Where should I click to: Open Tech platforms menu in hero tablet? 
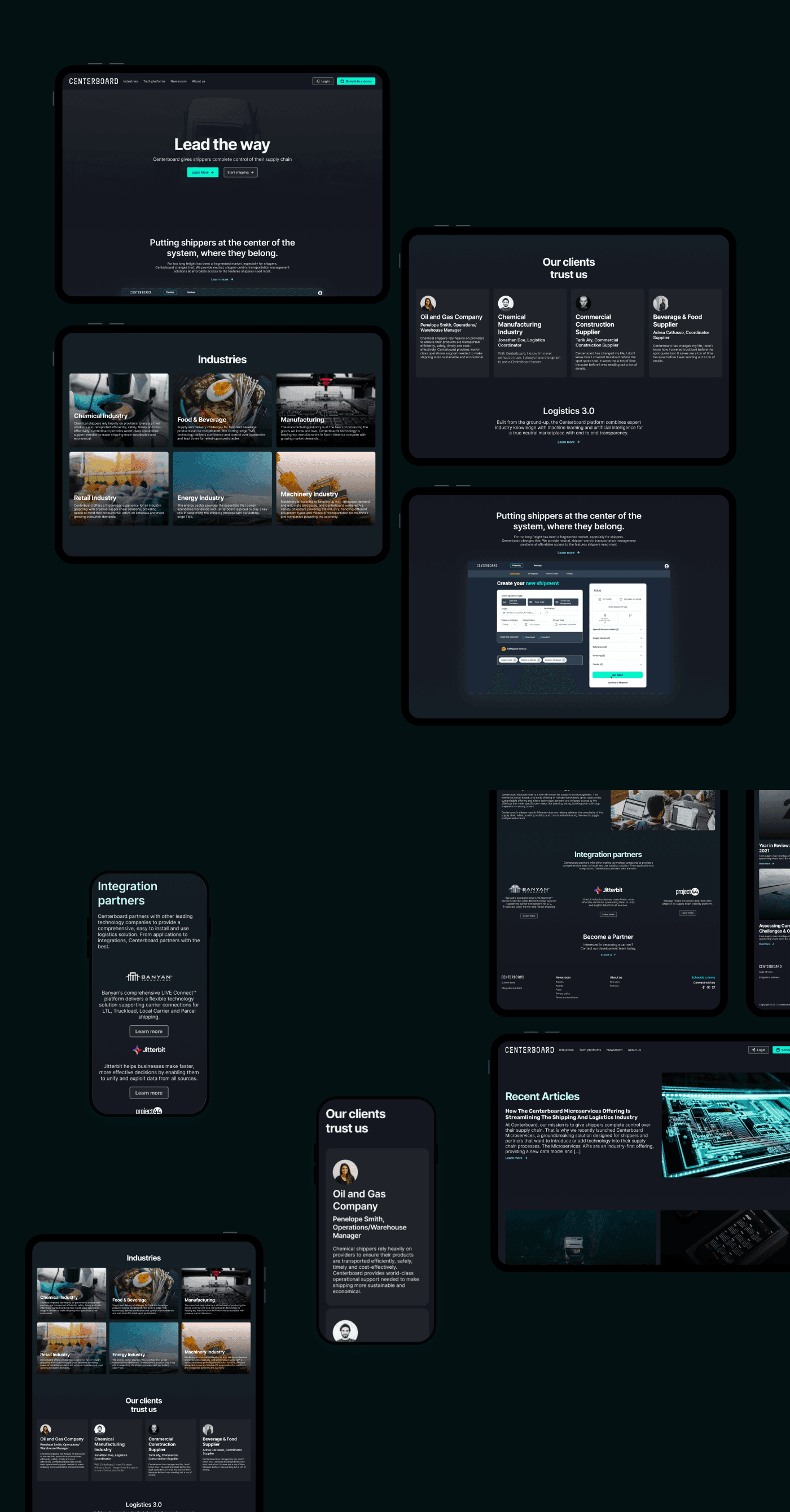[155, 82]
